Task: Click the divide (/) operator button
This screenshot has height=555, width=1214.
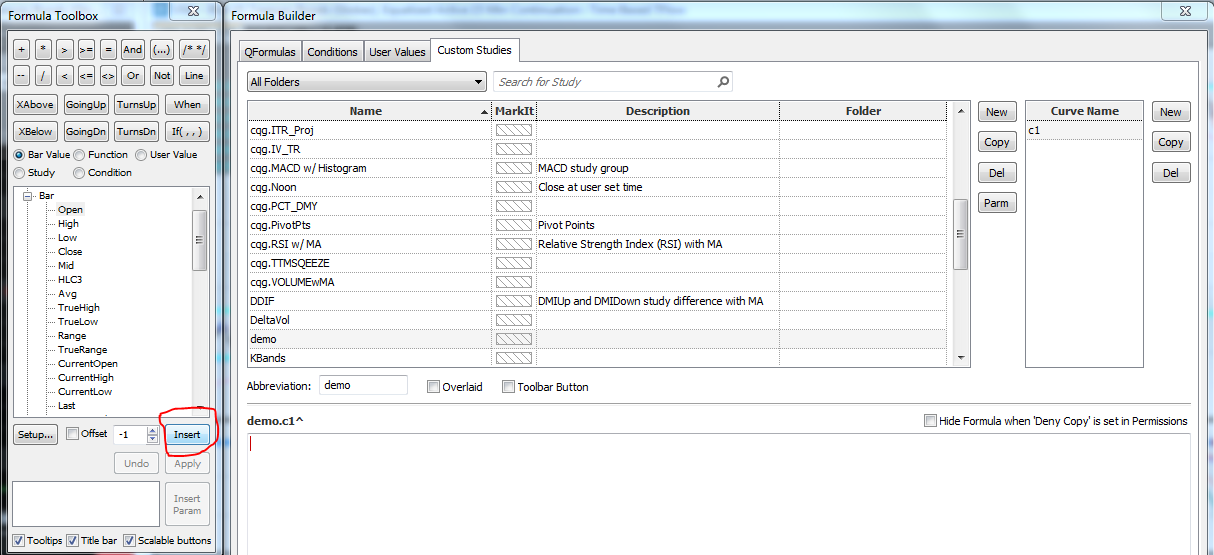Action: point(43,75)
